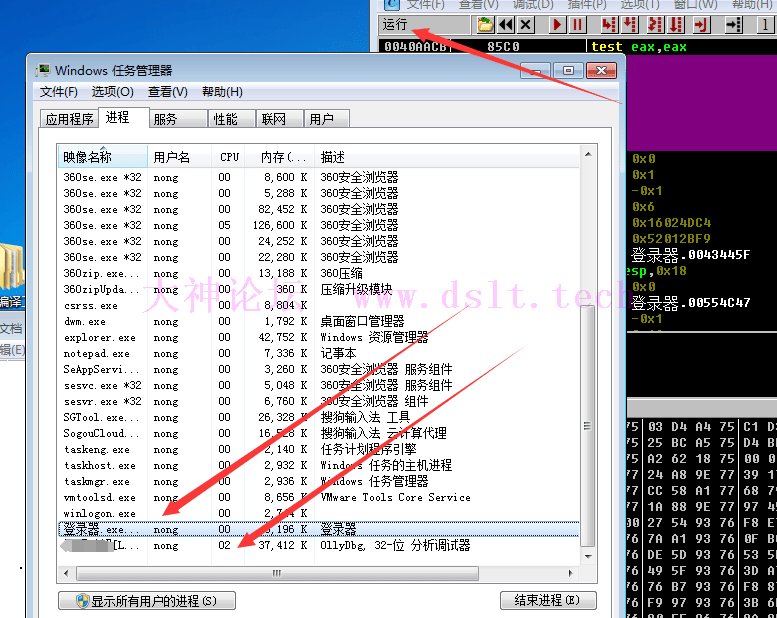Click 0x16024DC4 value in OllyDbg pane
The image size is (777, 618).
click(x=671, y=223)
